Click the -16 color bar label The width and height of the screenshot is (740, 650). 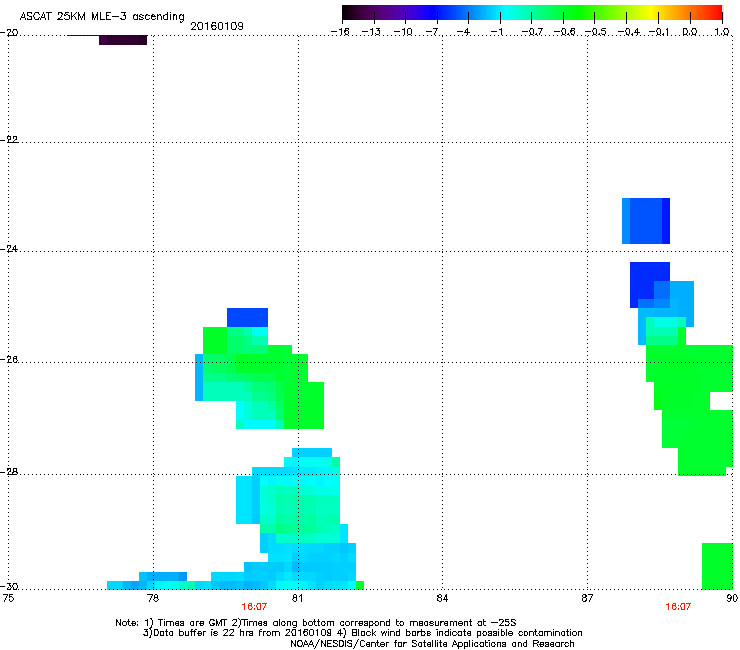click(340, 32)
